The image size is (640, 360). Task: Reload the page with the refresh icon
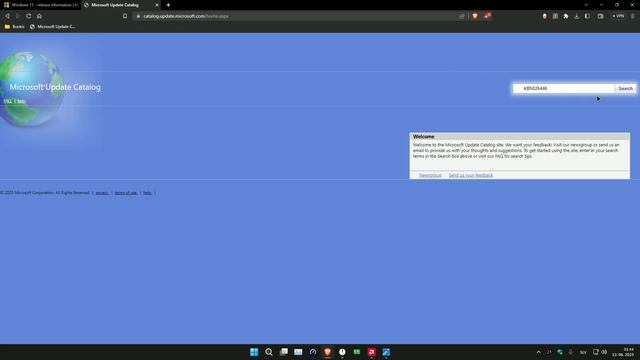pyautogui.click(x=29, y=16)
